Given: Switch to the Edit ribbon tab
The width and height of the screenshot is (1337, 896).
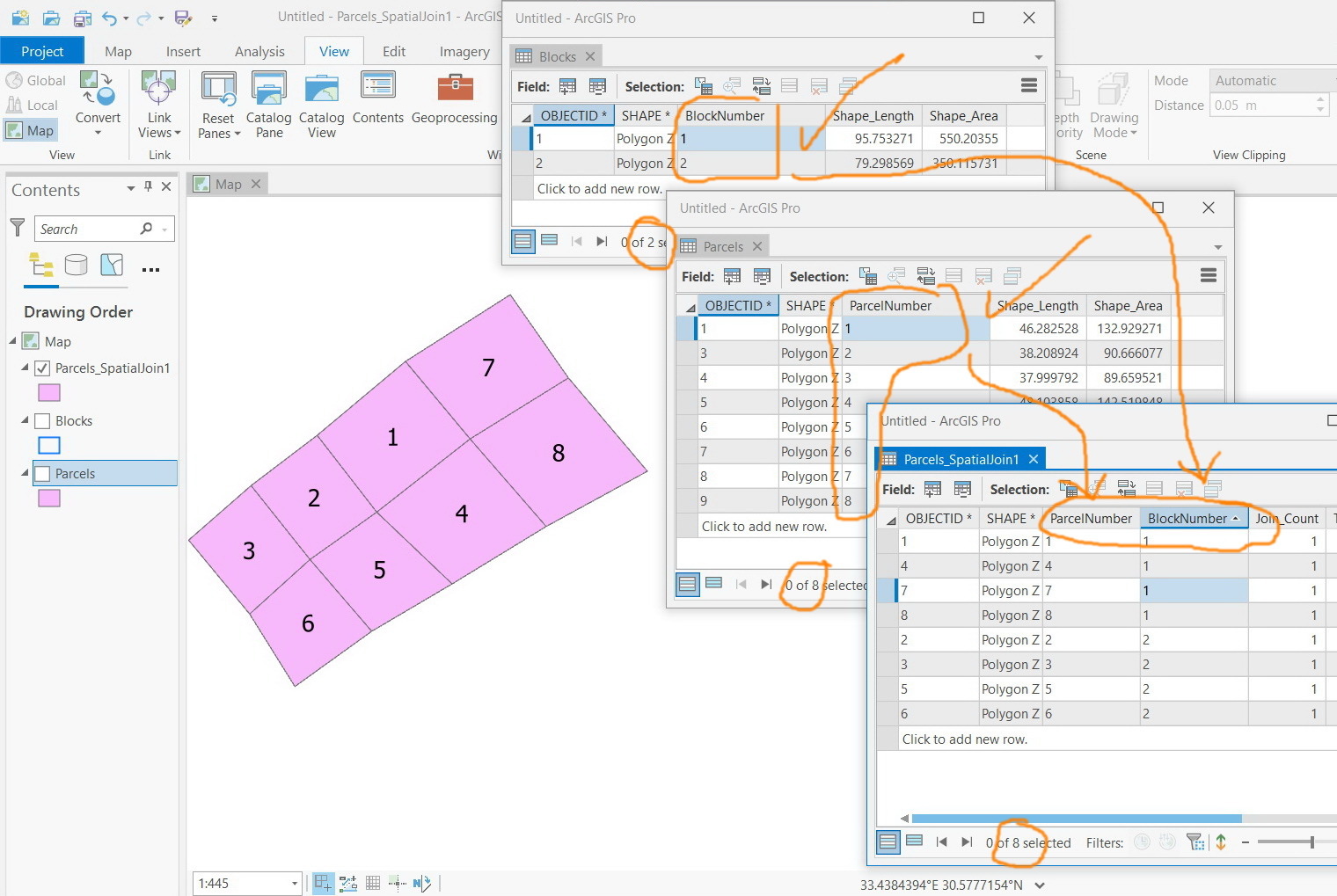Looking at the screenshot, I should [x=394, y=51].
